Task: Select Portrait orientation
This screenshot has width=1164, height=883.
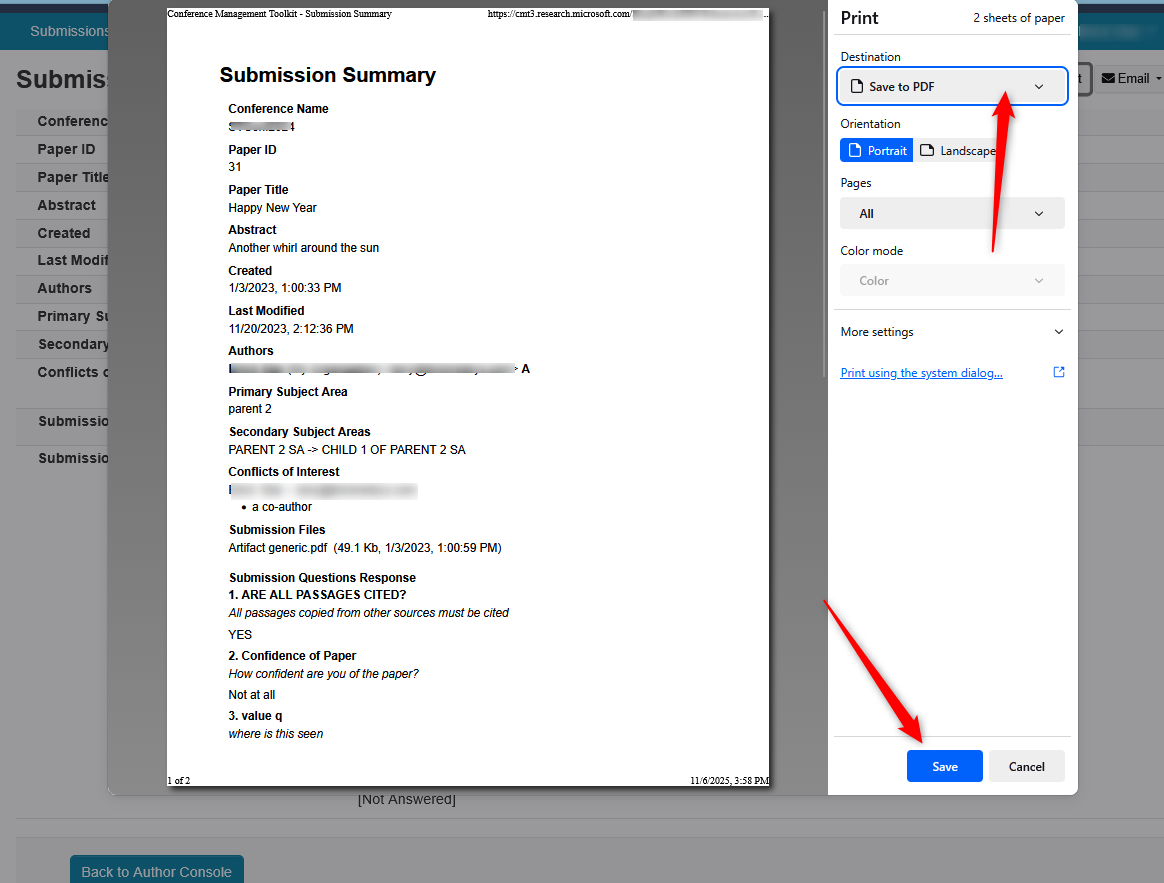Action: pos(877,151)
